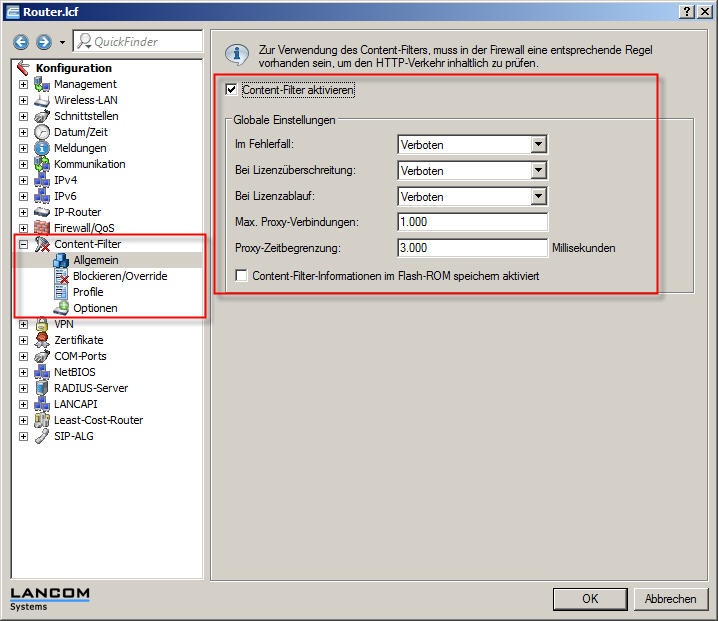Click the Max. Proxy-Verbindungen input field

(472, 222)
